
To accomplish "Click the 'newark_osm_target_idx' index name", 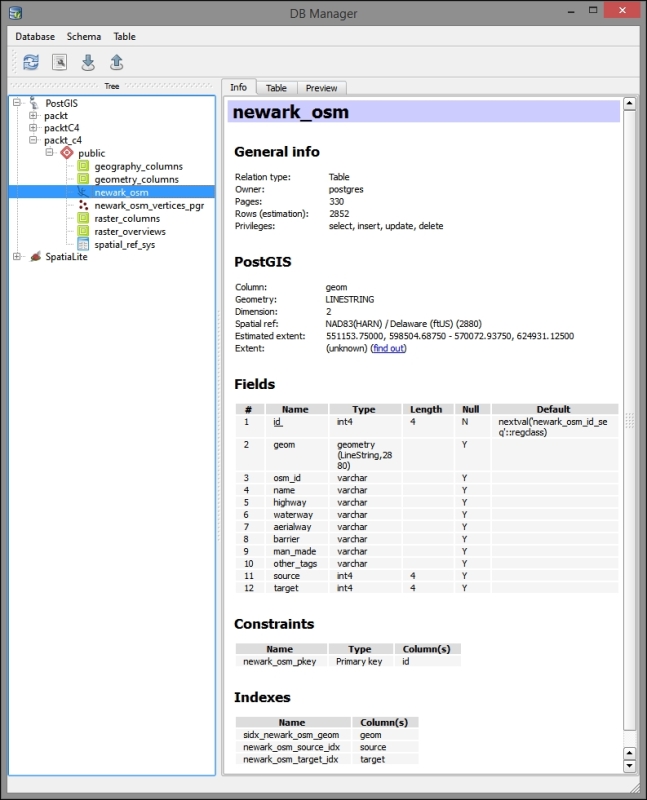I will point(290,759).
